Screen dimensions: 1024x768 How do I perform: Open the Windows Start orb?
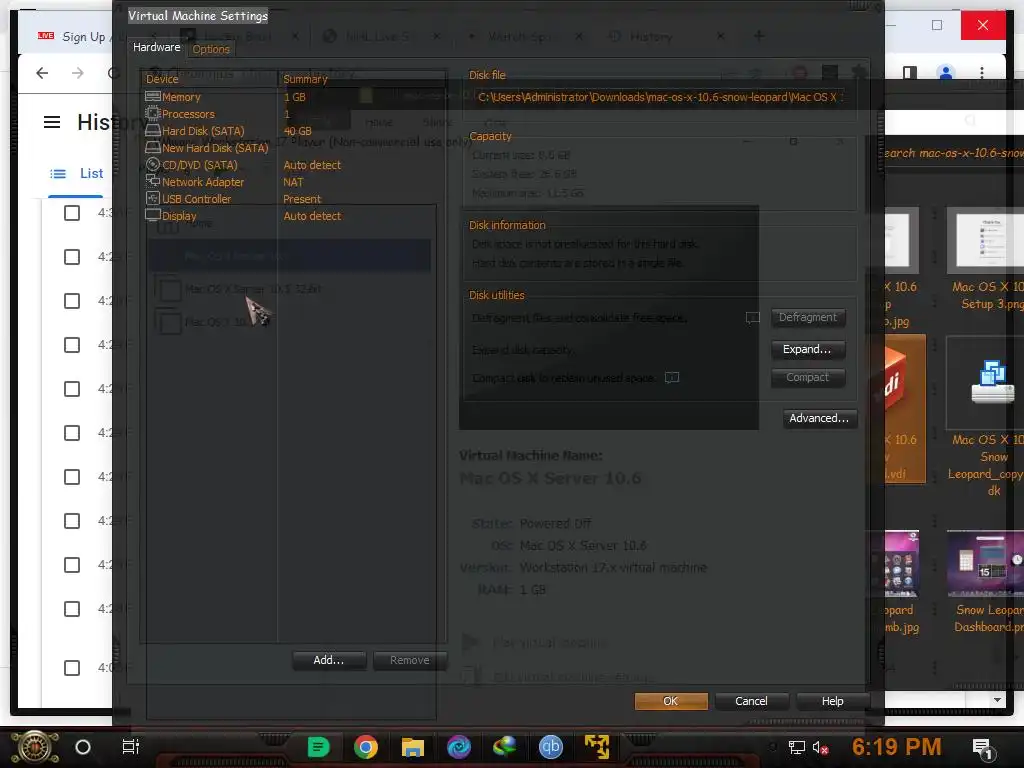[x=35, y=747]
